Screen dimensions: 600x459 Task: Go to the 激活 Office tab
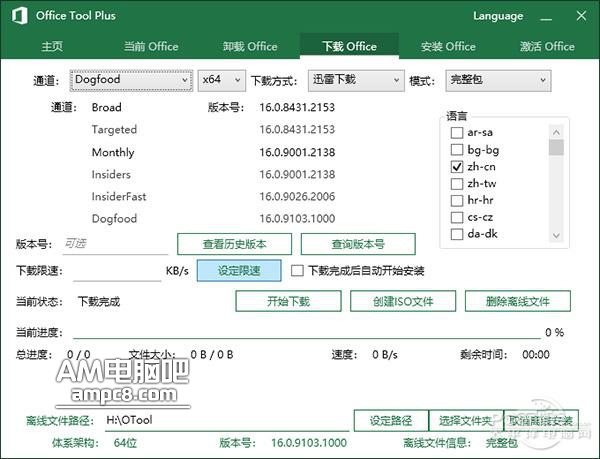point(547,46)
